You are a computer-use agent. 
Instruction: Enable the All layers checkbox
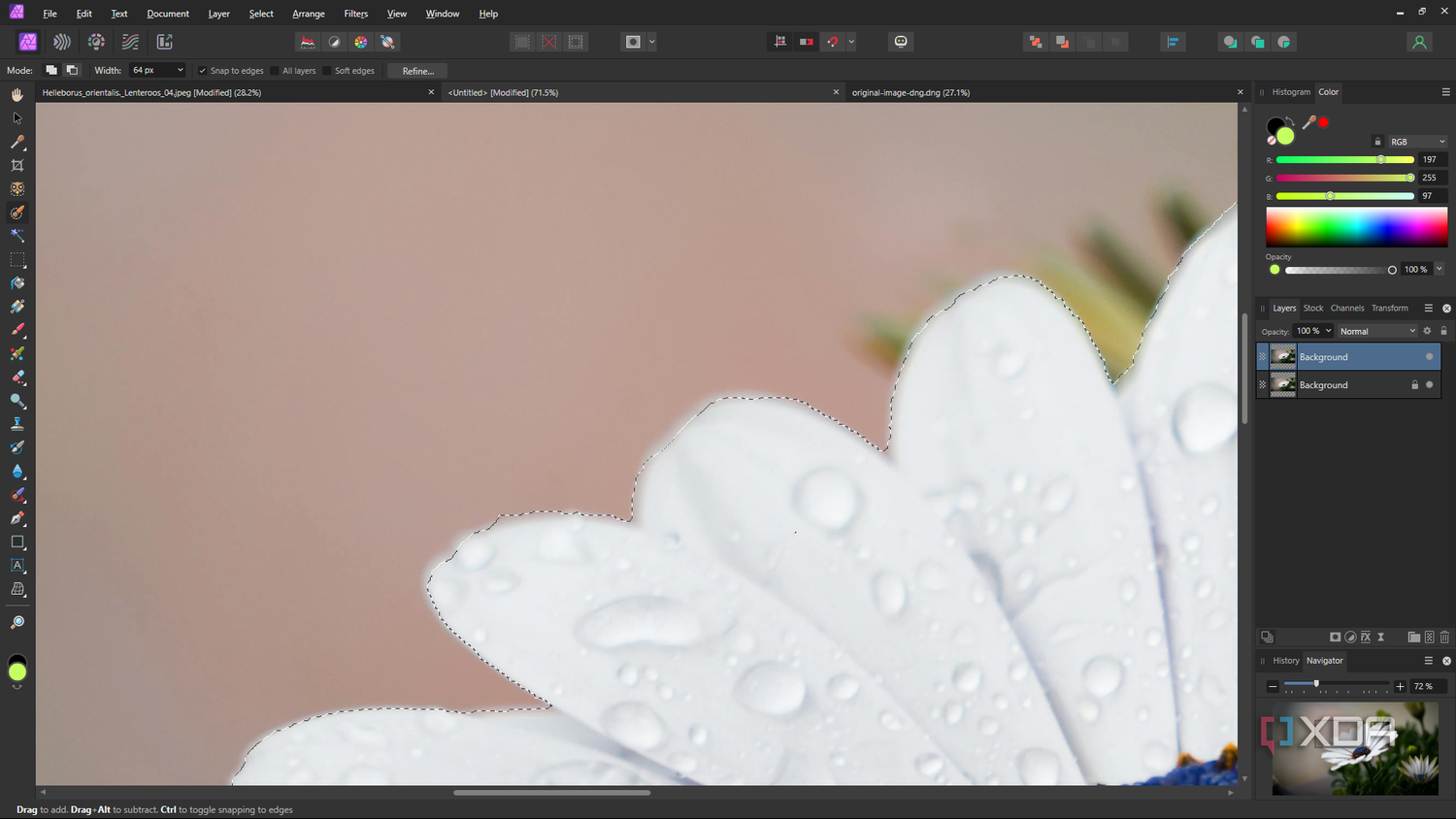point(275,71)
